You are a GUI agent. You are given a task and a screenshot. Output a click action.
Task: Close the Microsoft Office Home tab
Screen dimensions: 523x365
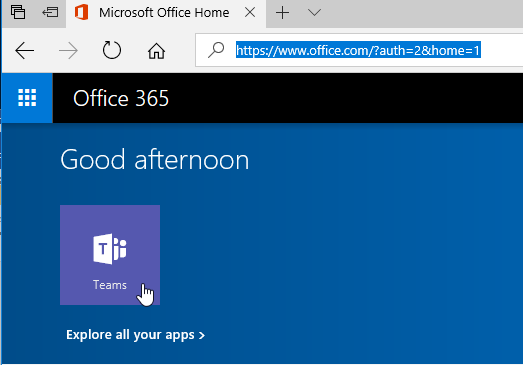coord(250,13)
